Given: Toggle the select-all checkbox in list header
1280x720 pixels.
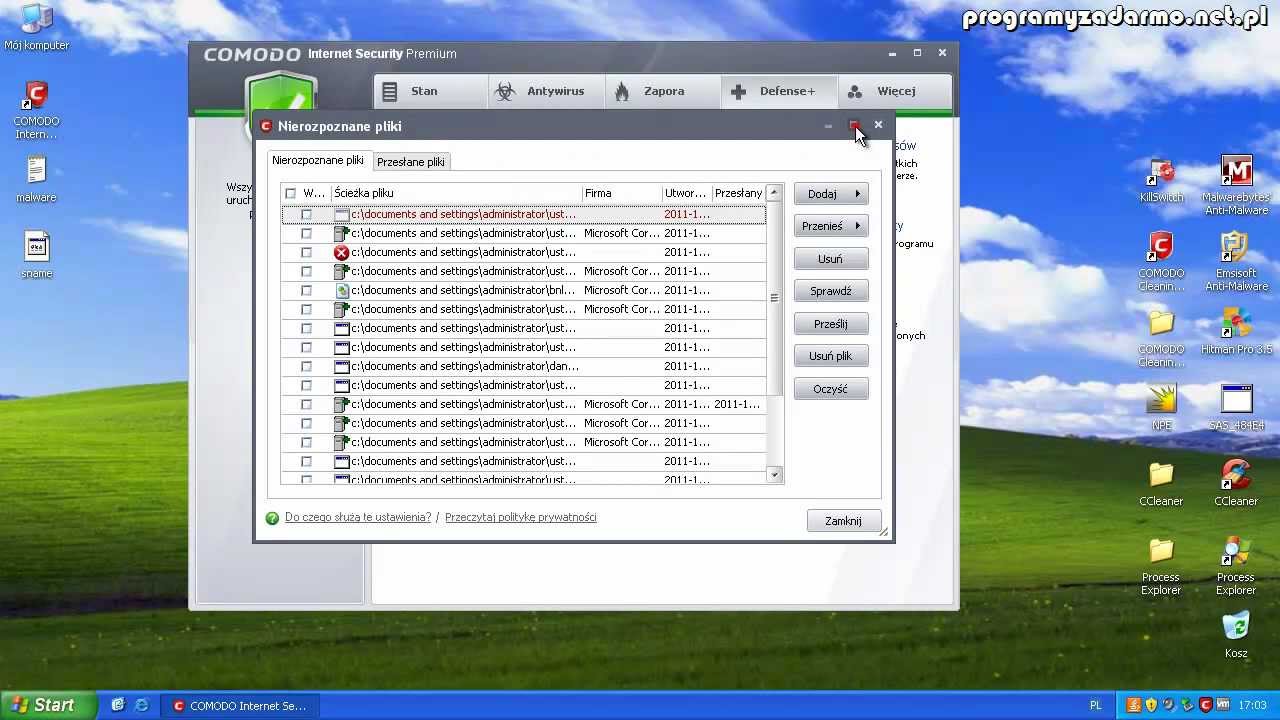Looking at the screenshot, I should pyautogui.click(x=291, y=193).
